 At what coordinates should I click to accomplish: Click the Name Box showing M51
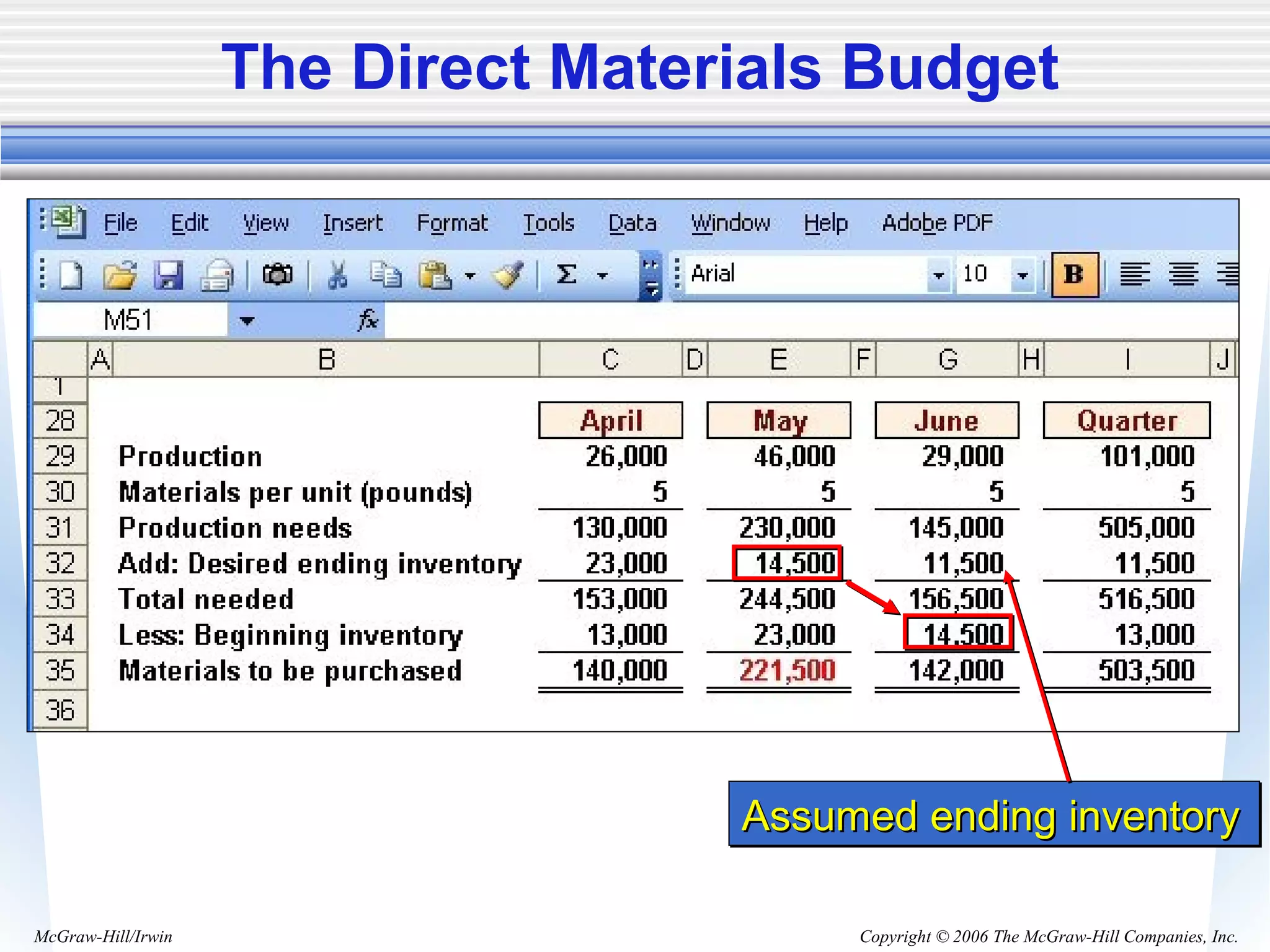click(x=130, y=320)
